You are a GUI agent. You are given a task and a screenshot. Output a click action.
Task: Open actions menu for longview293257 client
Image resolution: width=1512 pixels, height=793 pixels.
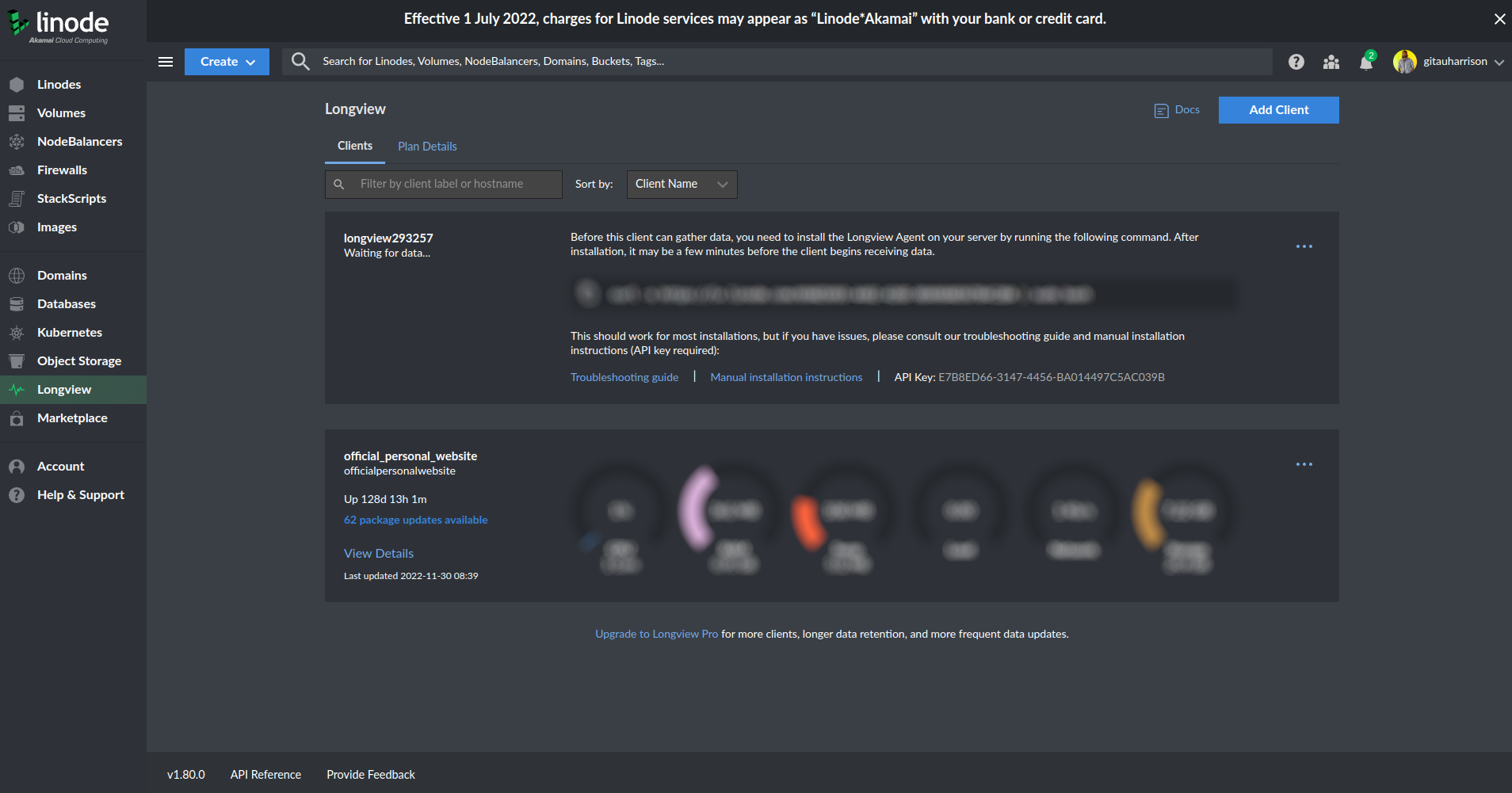(1304, 246)
